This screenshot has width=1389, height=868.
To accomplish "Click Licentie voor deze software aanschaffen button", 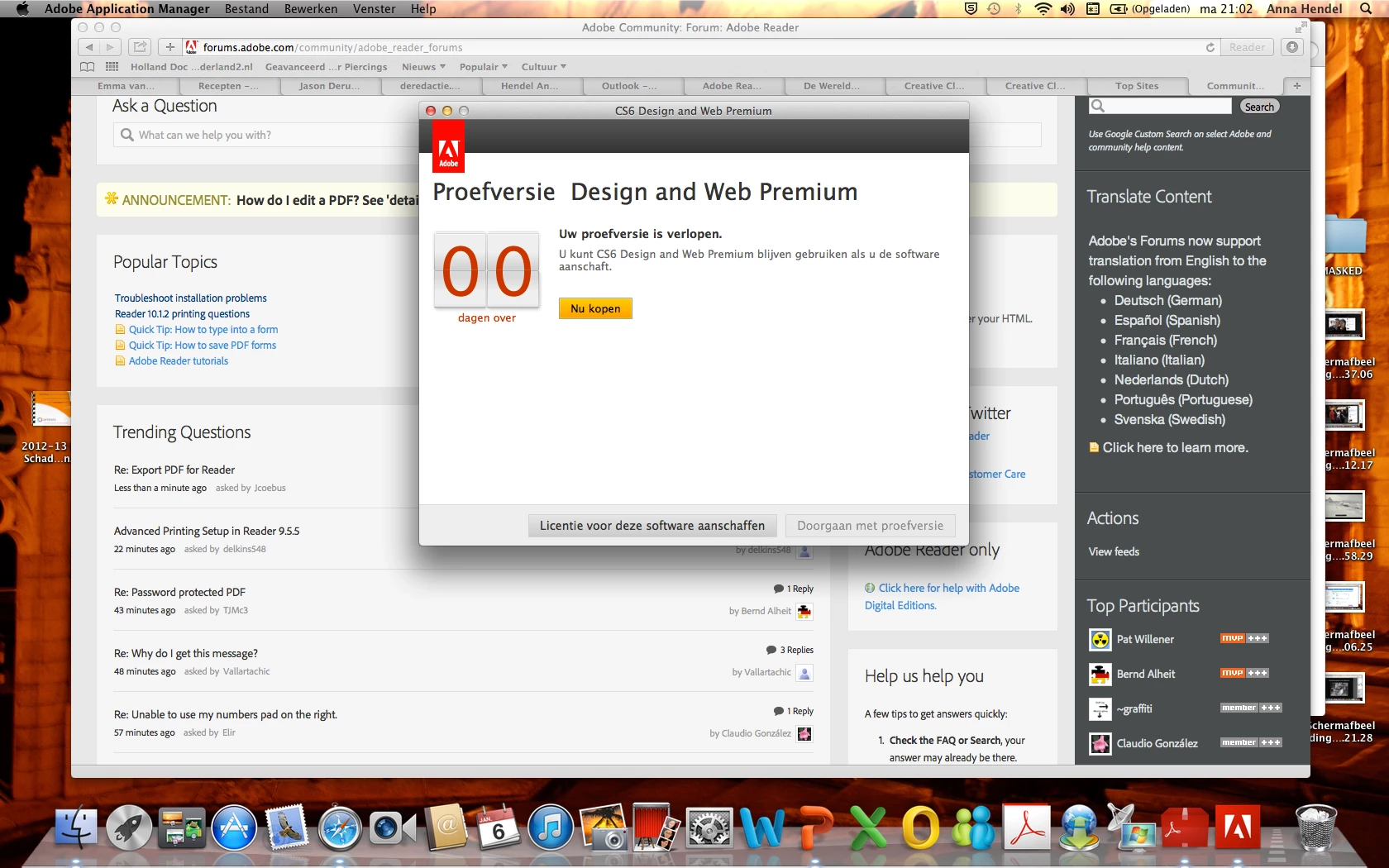I will pos(652,526).
